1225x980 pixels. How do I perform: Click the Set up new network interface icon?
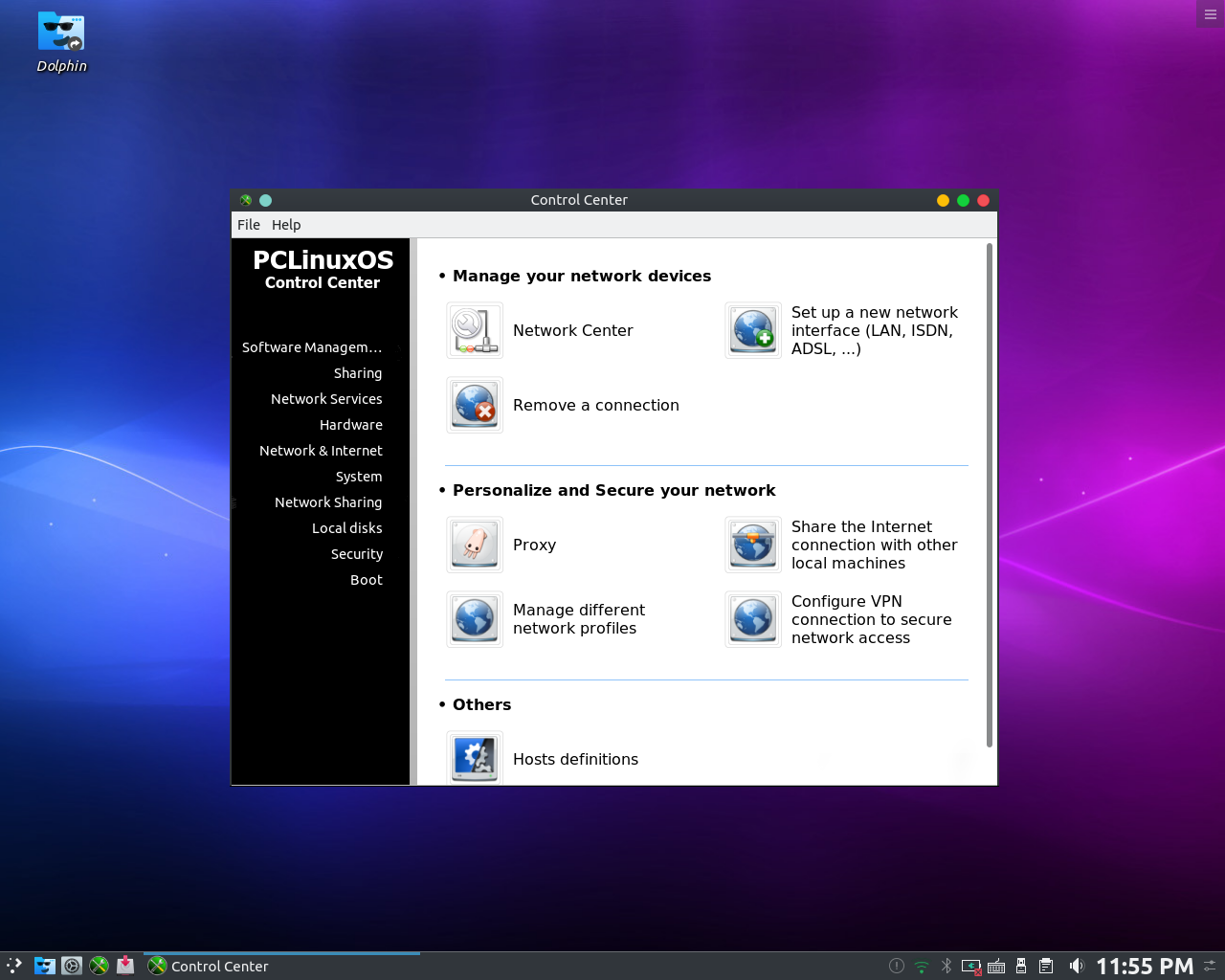(753, 330)
